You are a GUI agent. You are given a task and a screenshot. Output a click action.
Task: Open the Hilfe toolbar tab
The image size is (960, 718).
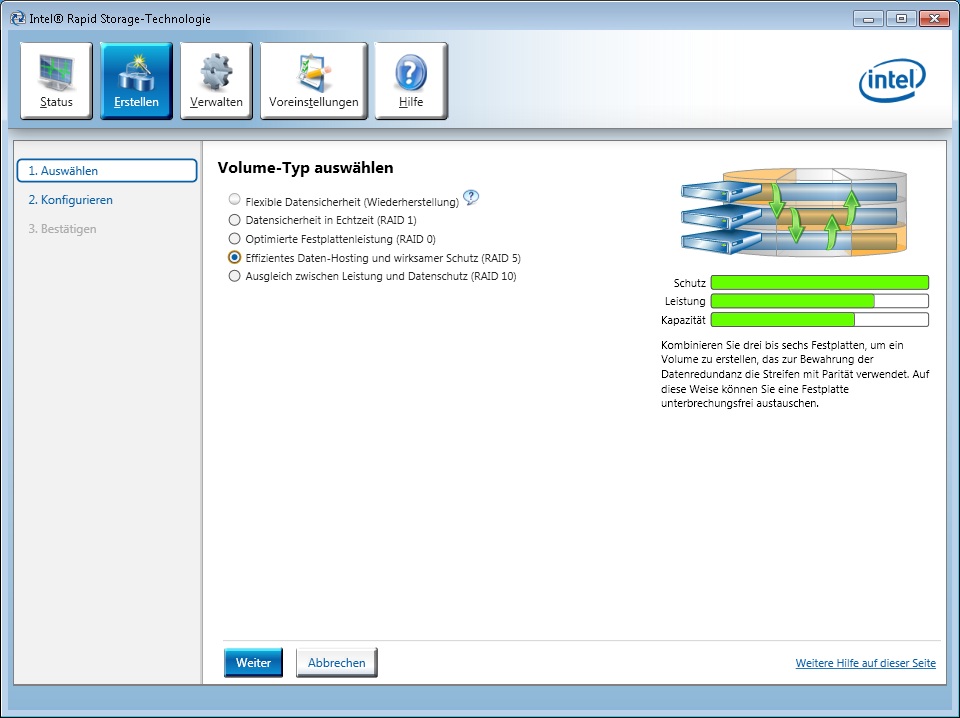pos(411,81)
